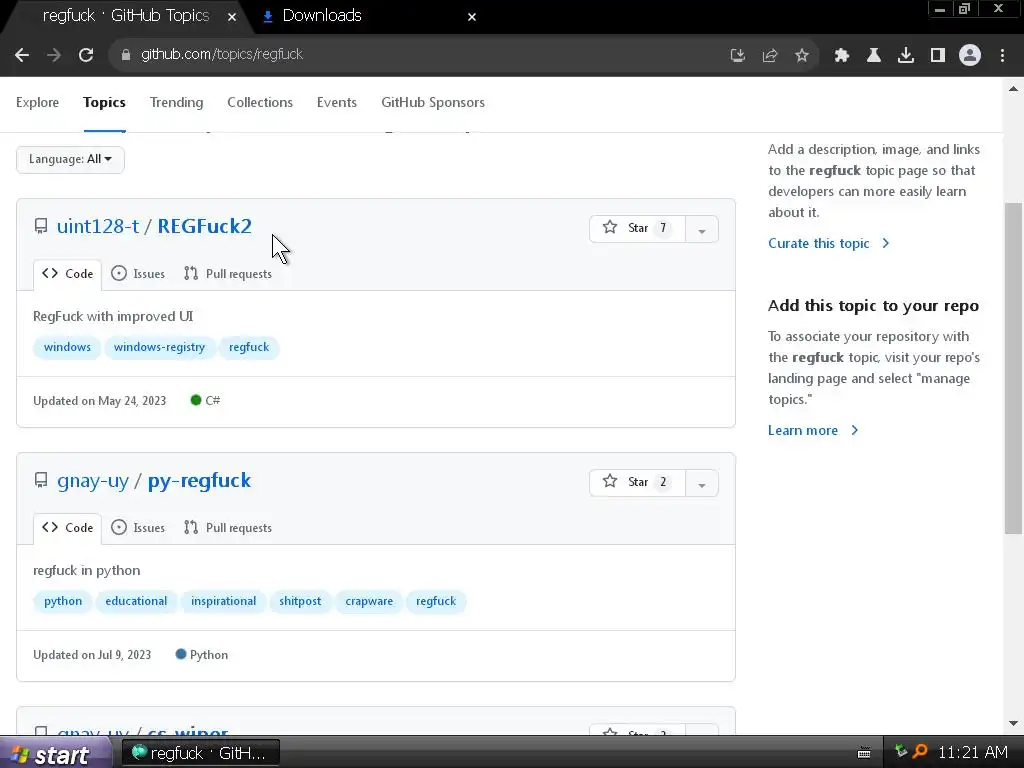Click the windows-registry topic tag

pyautogui.click(x=159, y=347)
